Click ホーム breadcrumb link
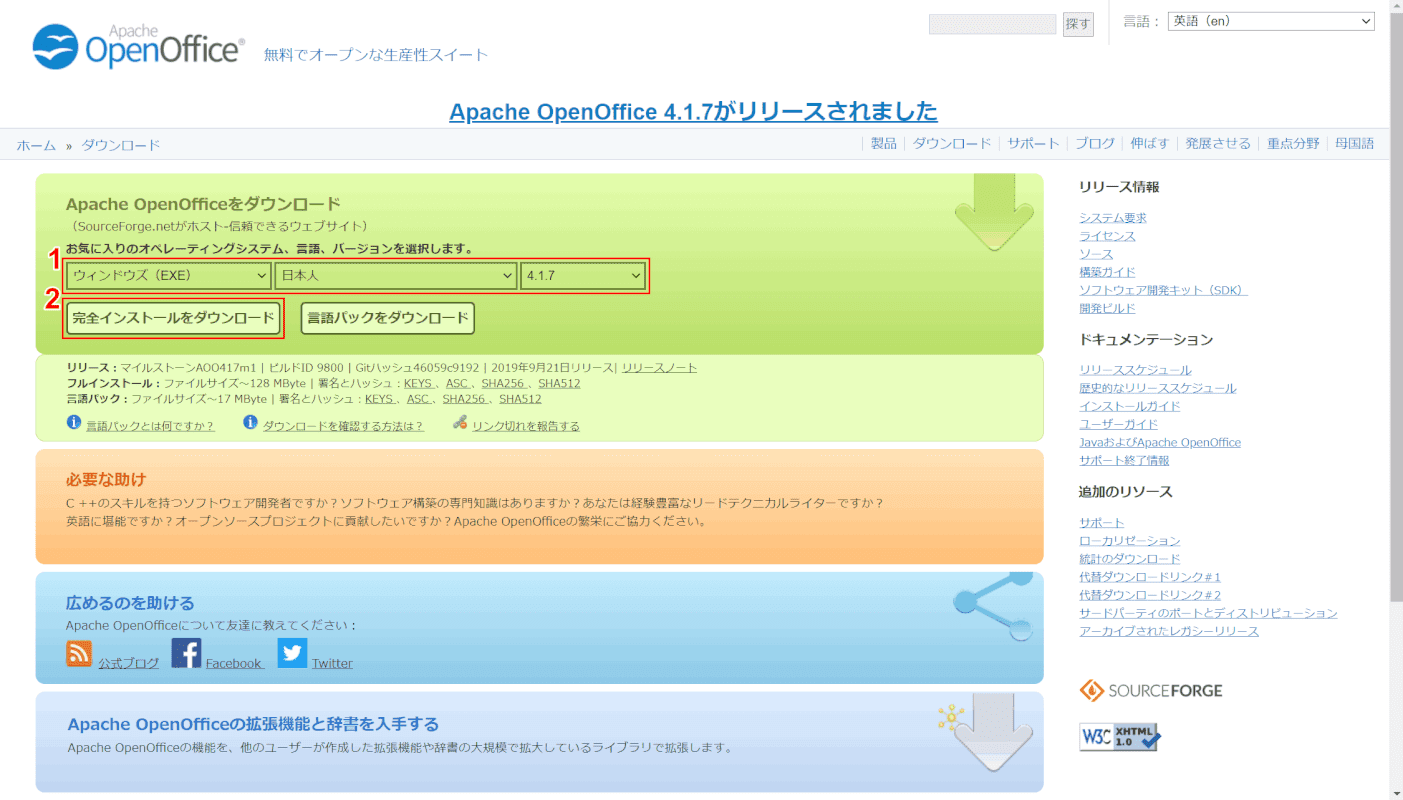1403x800 pixels. point(36,146)
